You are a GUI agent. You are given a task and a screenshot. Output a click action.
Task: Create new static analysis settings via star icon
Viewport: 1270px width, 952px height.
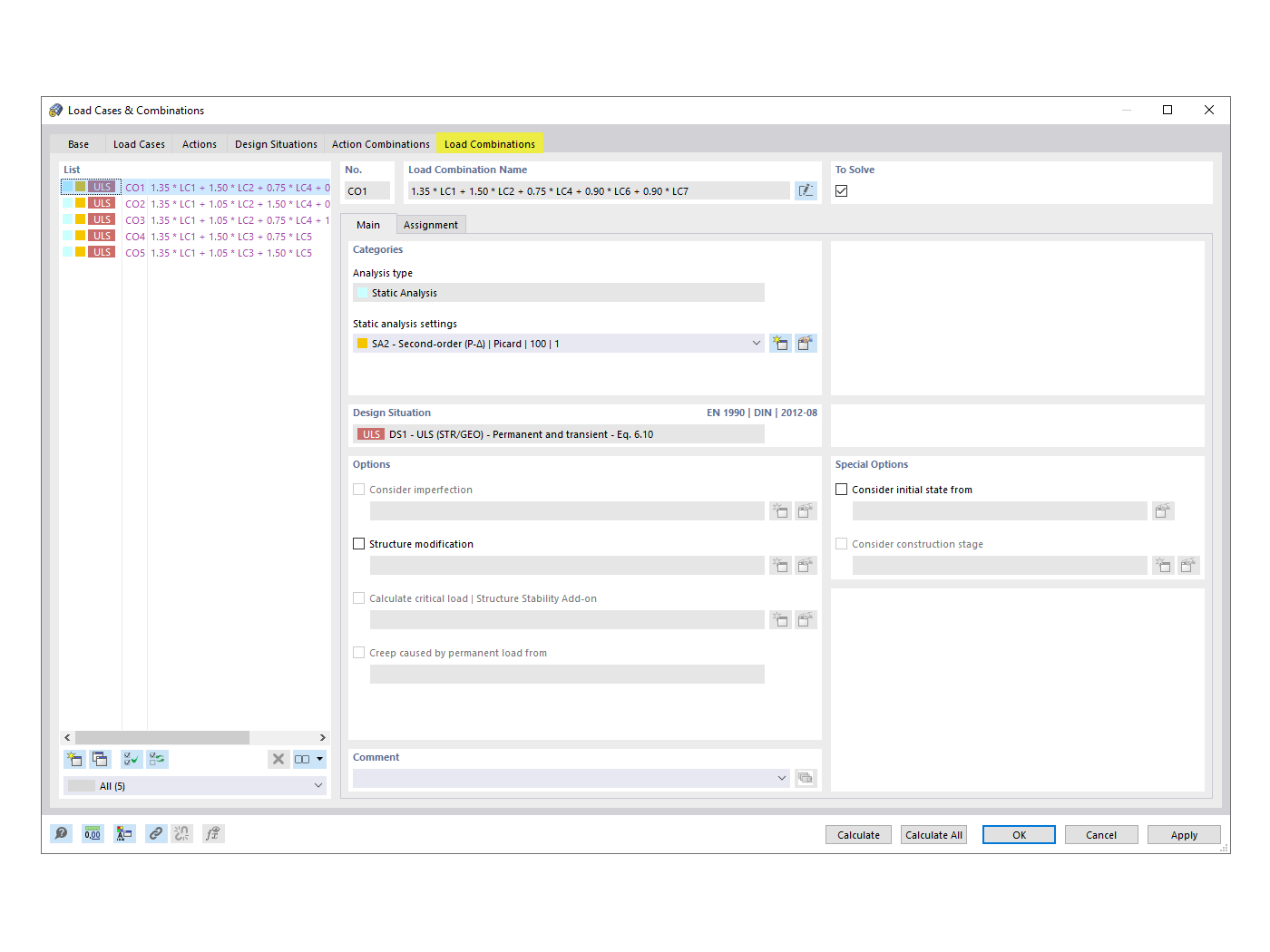coord(780,343)
